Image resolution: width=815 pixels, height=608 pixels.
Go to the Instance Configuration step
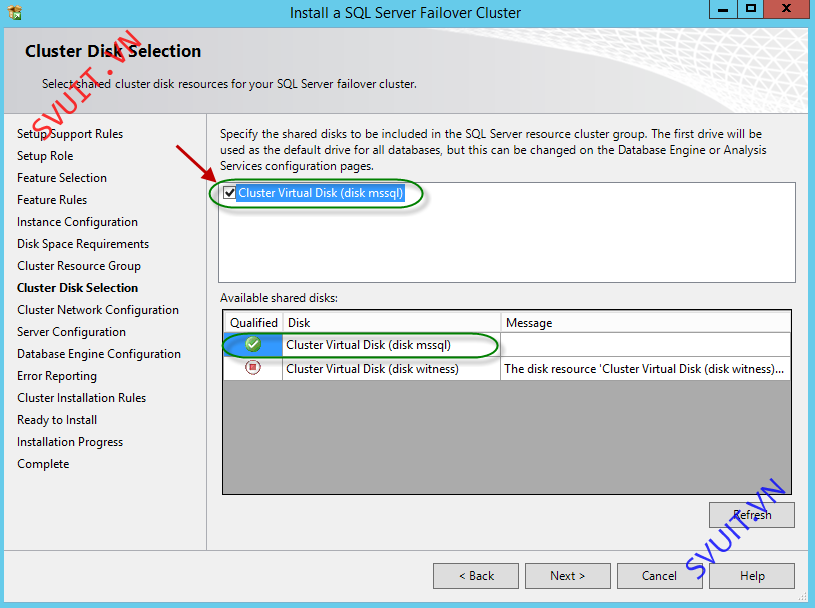(77, 222)
